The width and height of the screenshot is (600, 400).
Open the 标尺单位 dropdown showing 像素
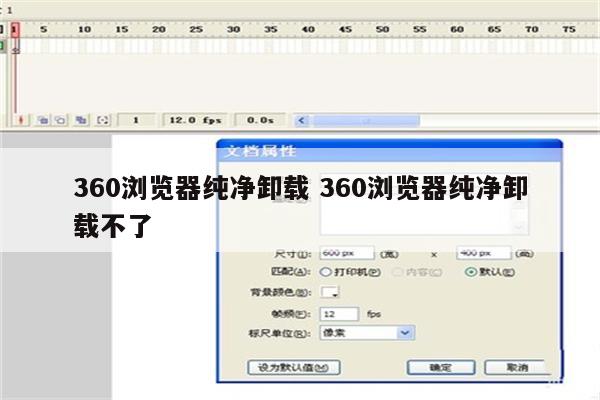click(x=367, y=333)
